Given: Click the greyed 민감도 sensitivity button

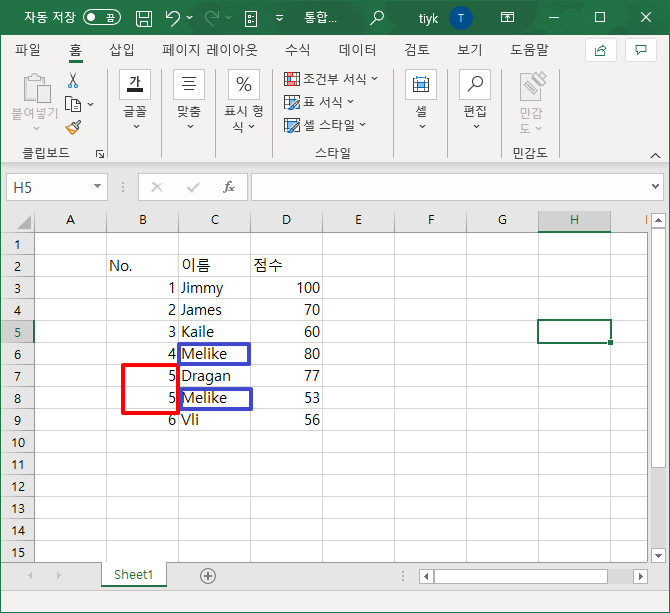Looking at the screenshot, I should point(531,102).
